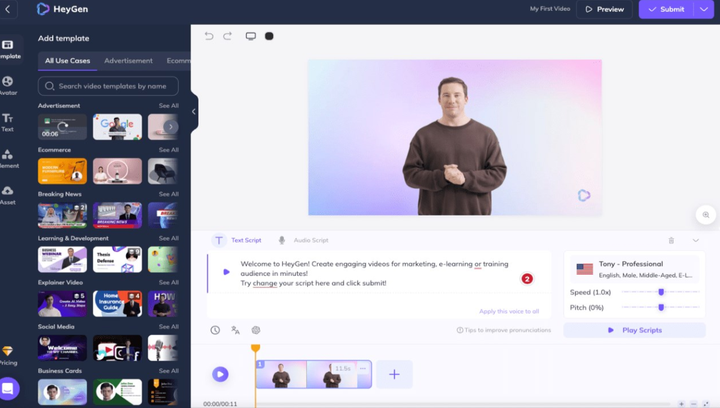Redo the last action

coord(227,36)
